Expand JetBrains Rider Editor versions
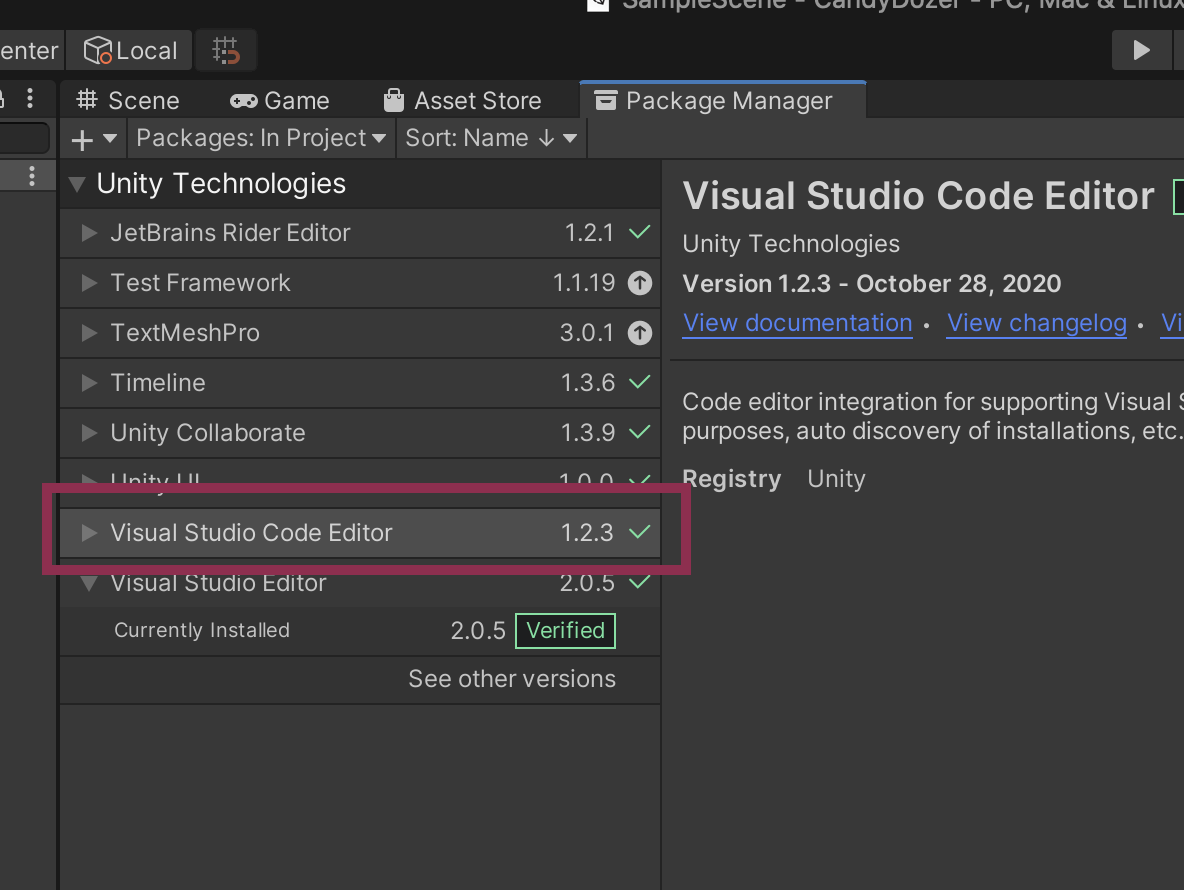This screenshot has width=1184, height=890. pos(89,233)
